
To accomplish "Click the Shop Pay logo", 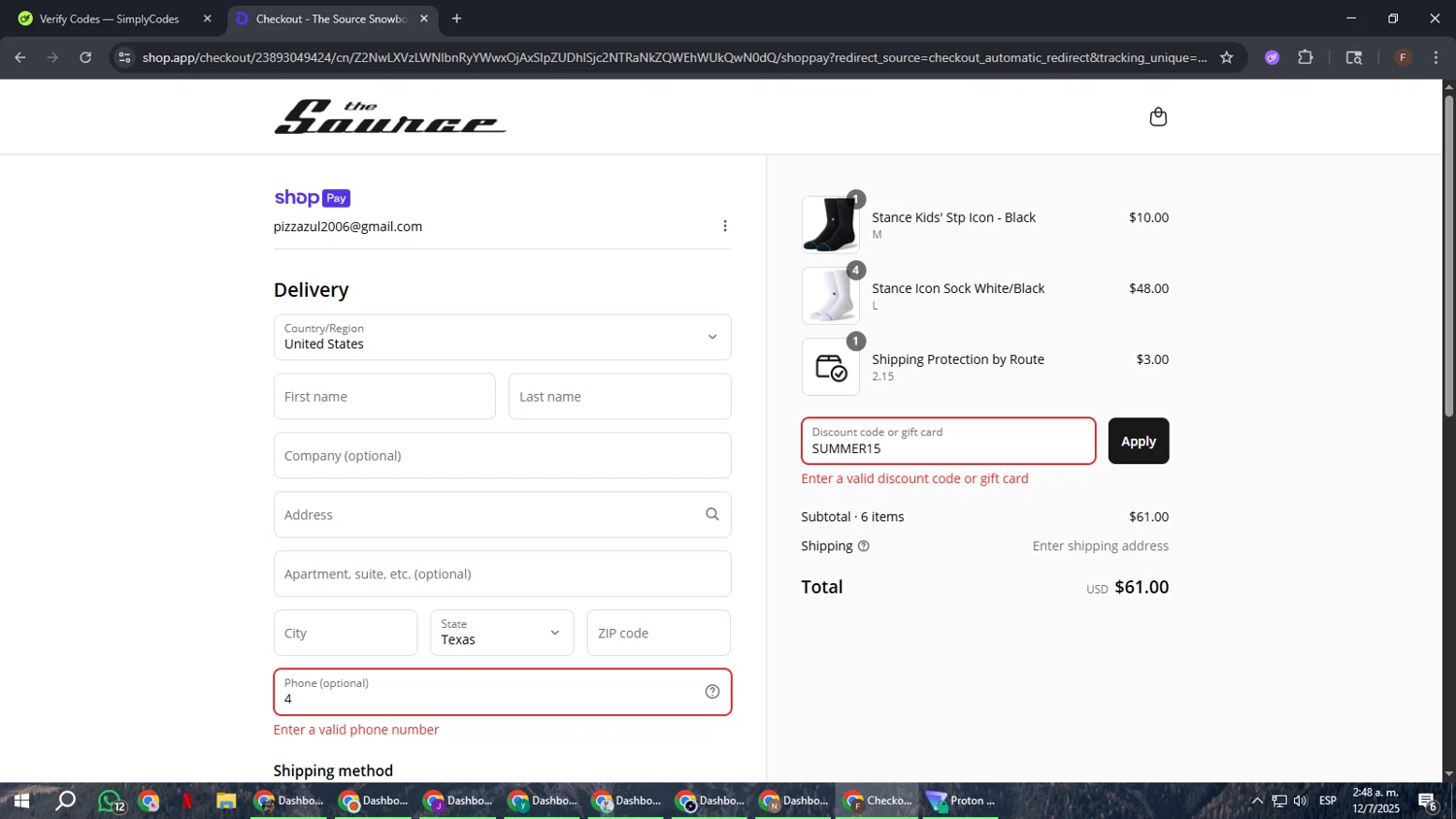I will (x=312, y=198).
